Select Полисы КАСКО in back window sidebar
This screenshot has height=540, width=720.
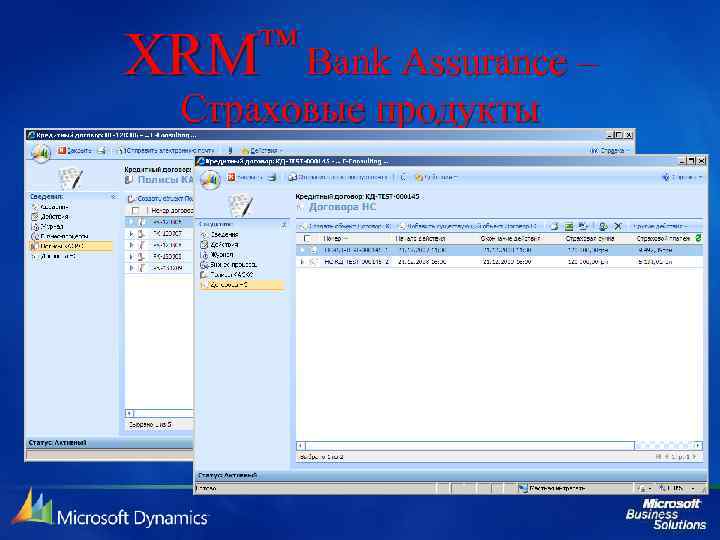(70, 247)
